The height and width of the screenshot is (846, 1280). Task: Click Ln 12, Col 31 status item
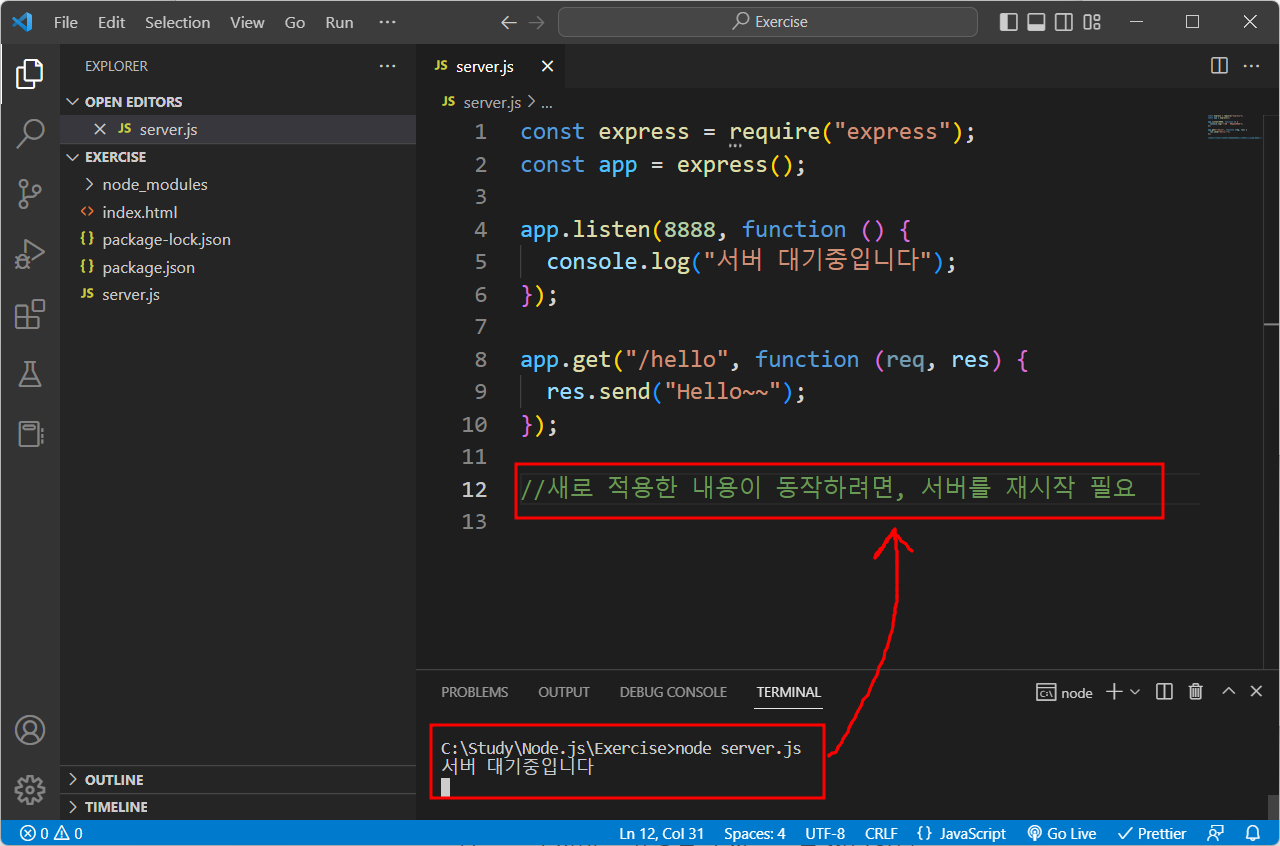click(x=662, y=833)
